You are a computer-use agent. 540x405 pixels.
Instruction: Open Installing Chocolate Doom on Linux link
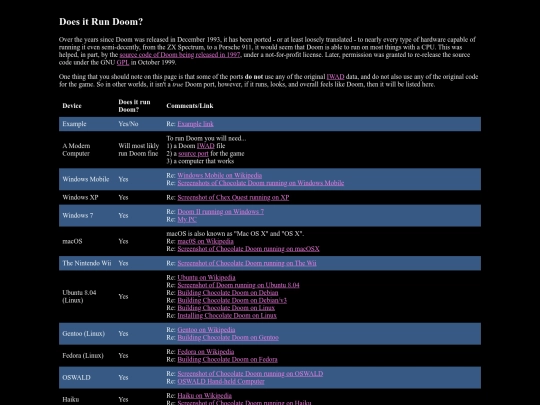(227, 315)
